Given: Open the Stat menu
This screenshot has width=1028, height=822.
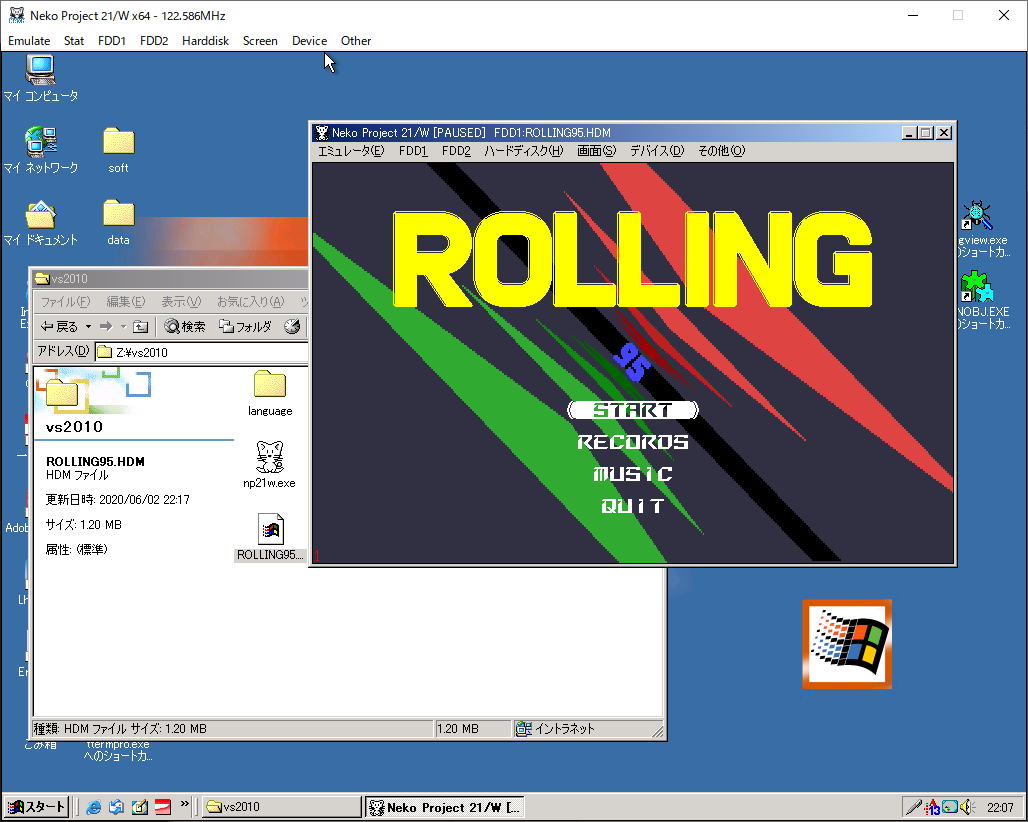Looking at the screenshot, I should (74, 41).
